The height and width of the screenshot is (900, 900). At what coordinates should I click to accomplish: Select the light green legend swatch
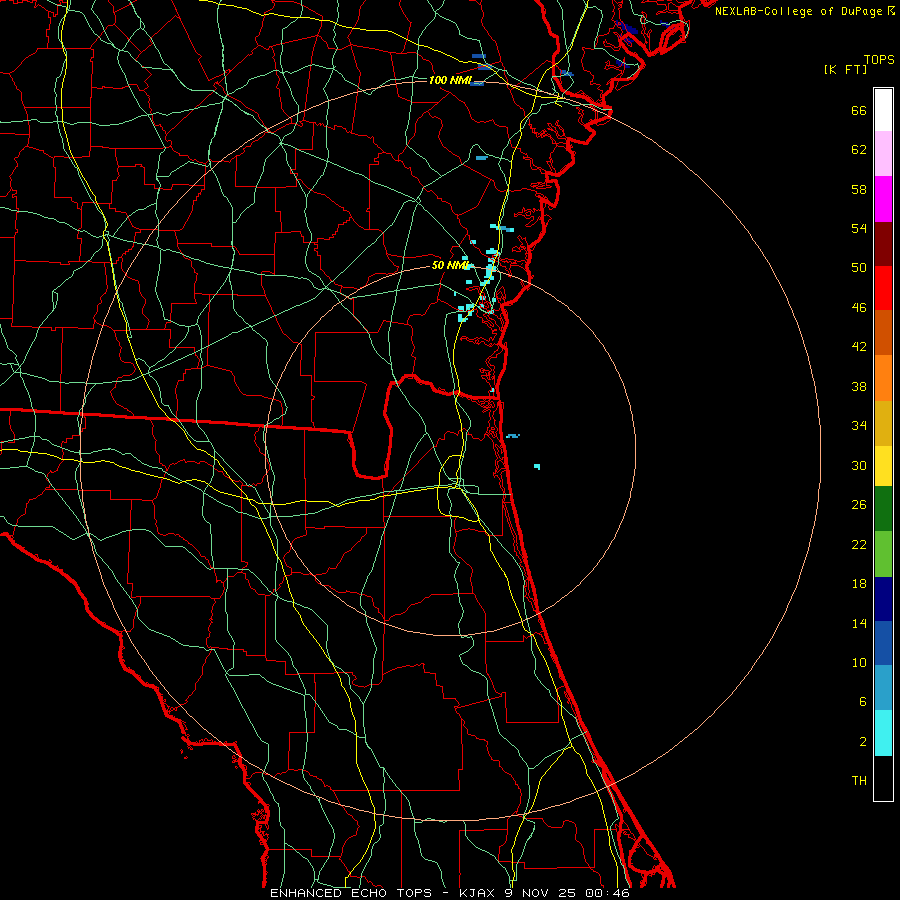pyautogui.click(x=883, y=554)
